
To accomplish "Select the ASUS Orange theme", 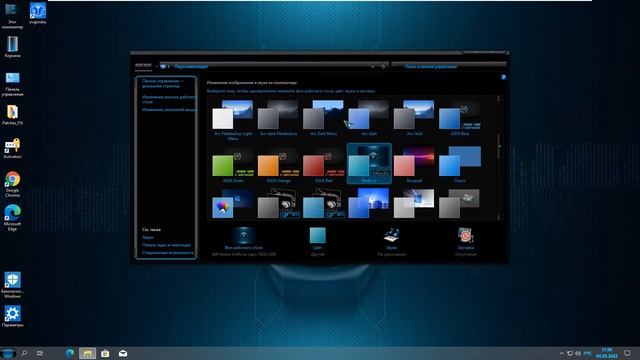I will [x=278, y=164].
